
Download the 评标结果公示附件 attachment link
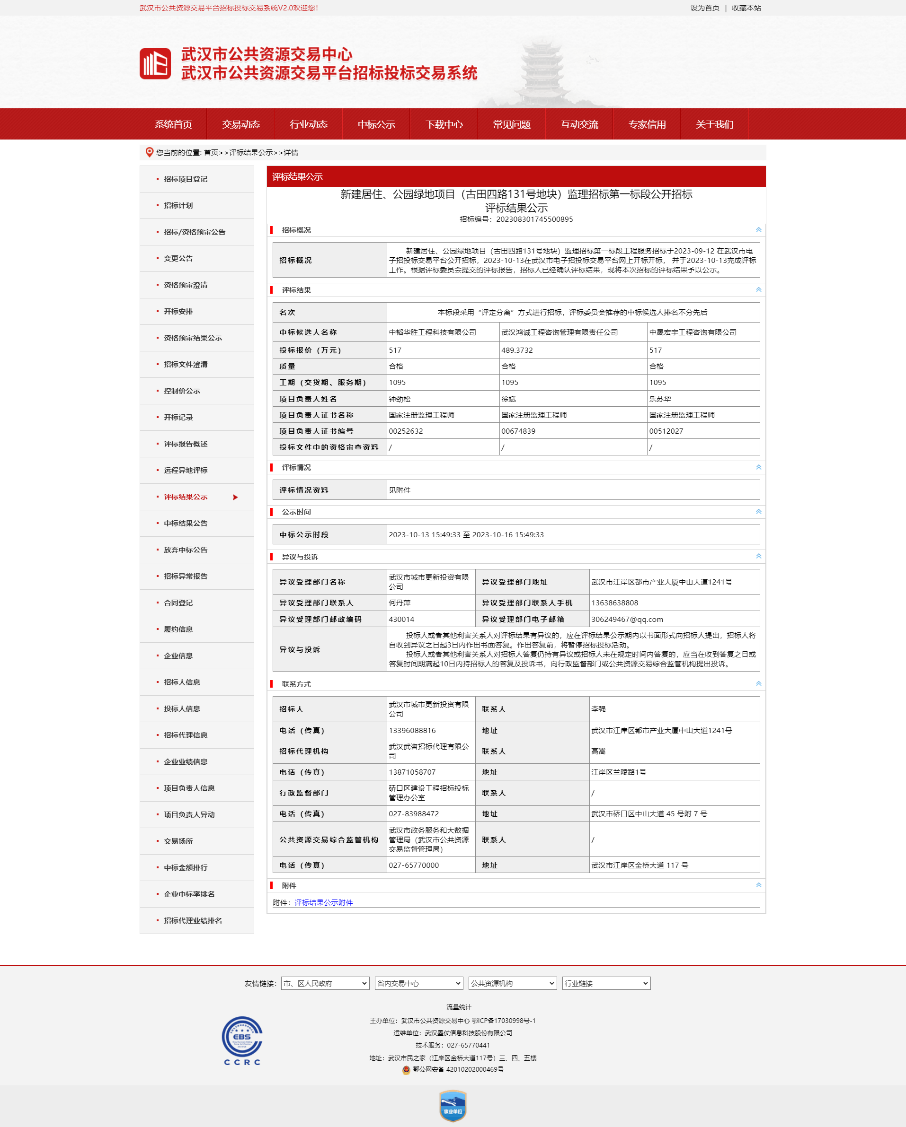pyautogui.click(x=323, y=902)
